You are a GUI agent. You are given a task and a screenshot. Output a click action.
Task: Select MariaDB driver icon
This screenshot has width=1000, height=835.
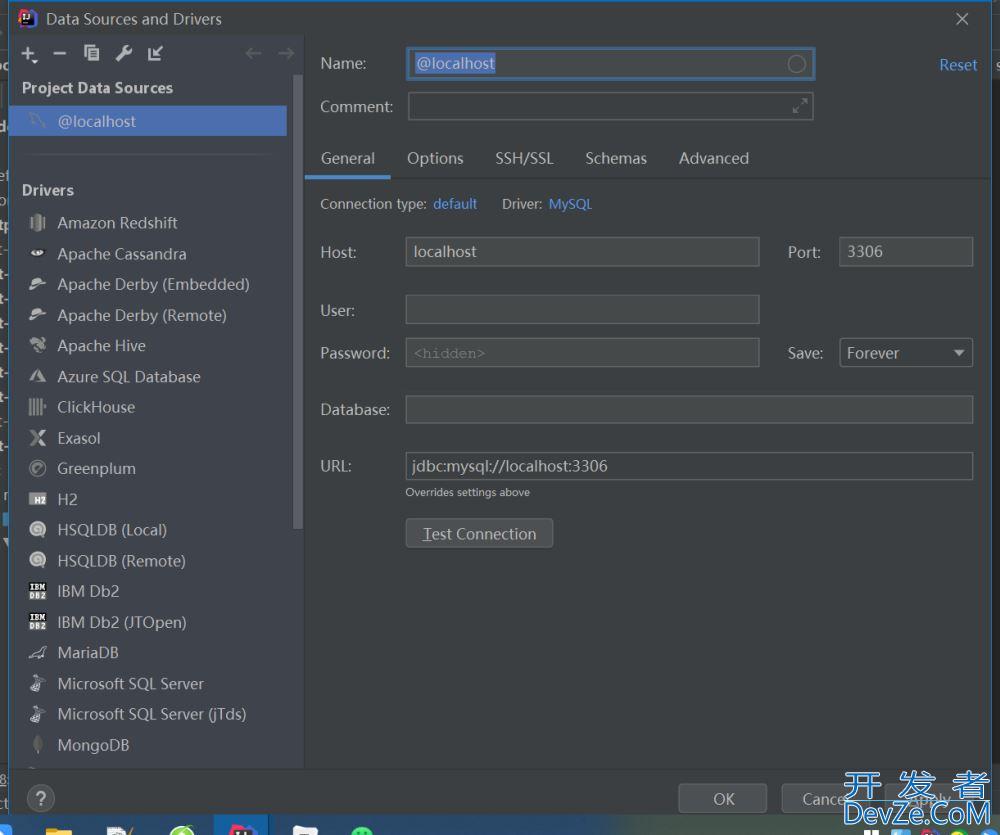[38, 652]
